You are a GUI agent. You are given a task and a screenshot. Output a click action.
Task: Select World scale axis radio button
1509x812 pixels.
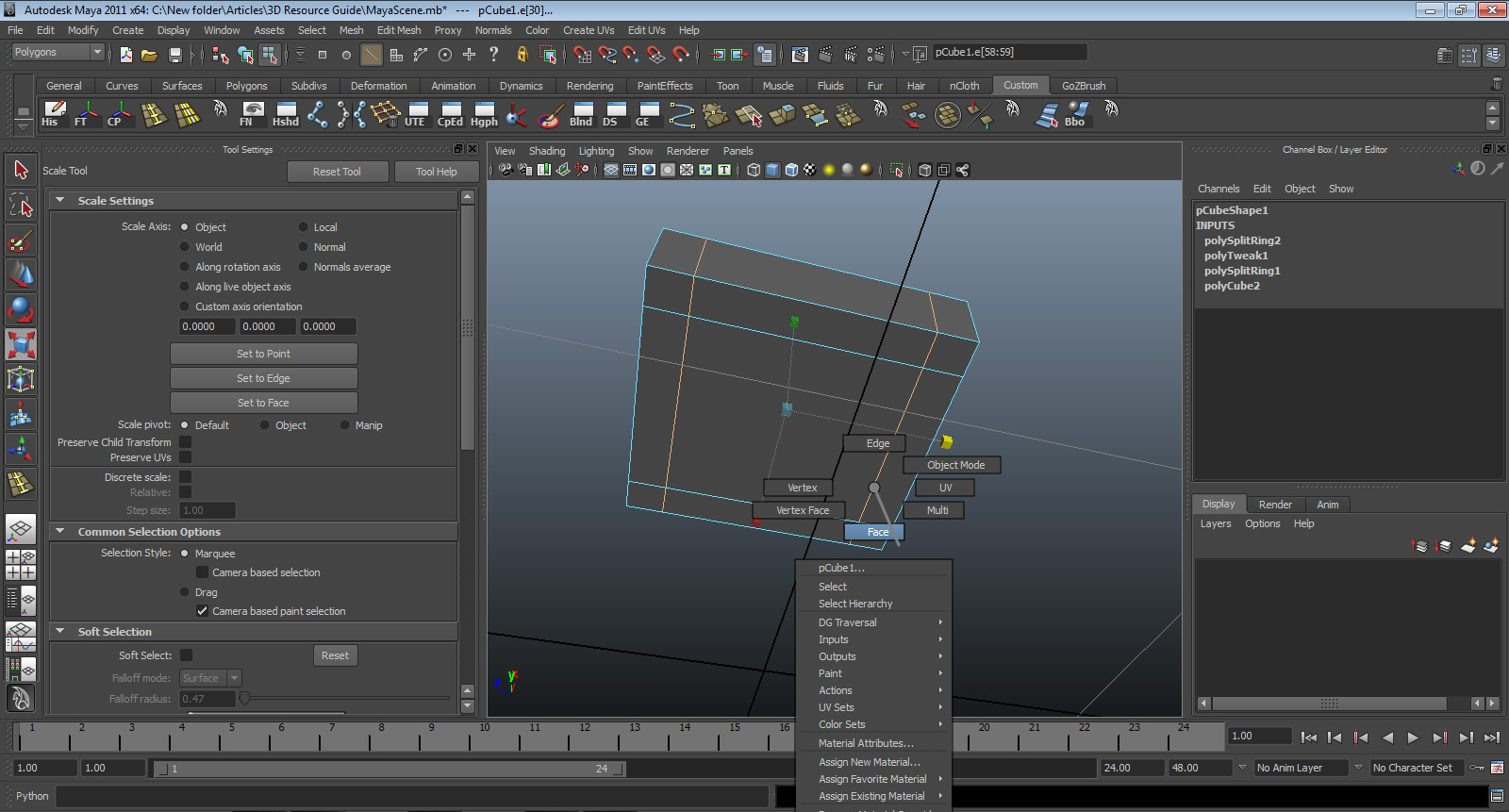[x=185, y=247]
